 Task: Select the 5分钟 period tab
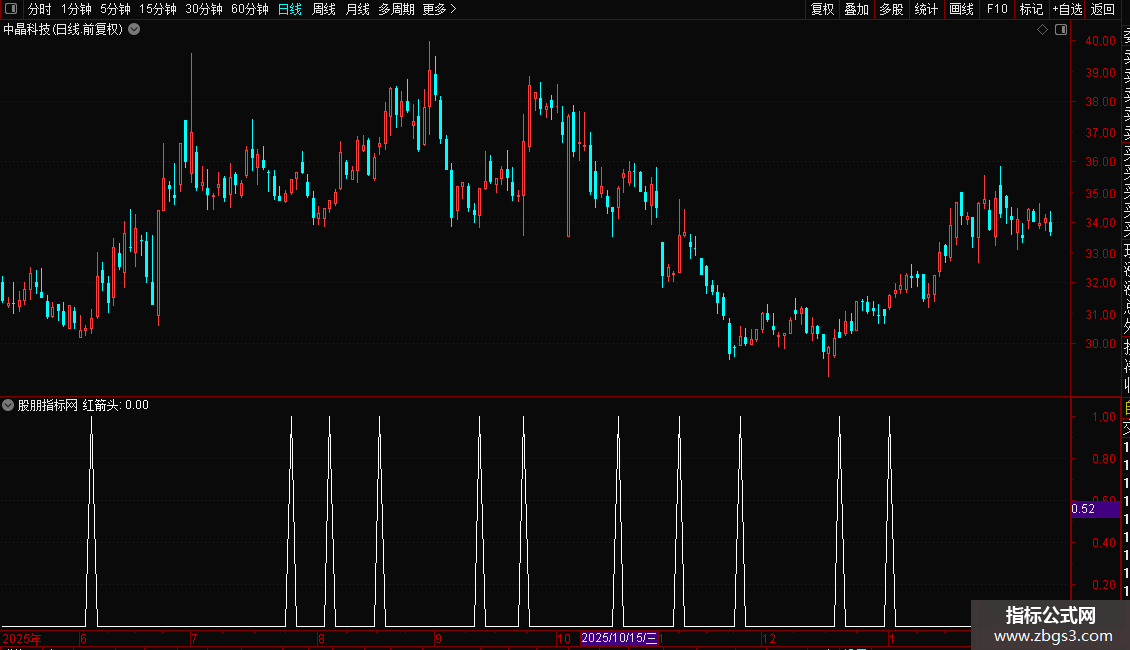(x=115, y=9)
